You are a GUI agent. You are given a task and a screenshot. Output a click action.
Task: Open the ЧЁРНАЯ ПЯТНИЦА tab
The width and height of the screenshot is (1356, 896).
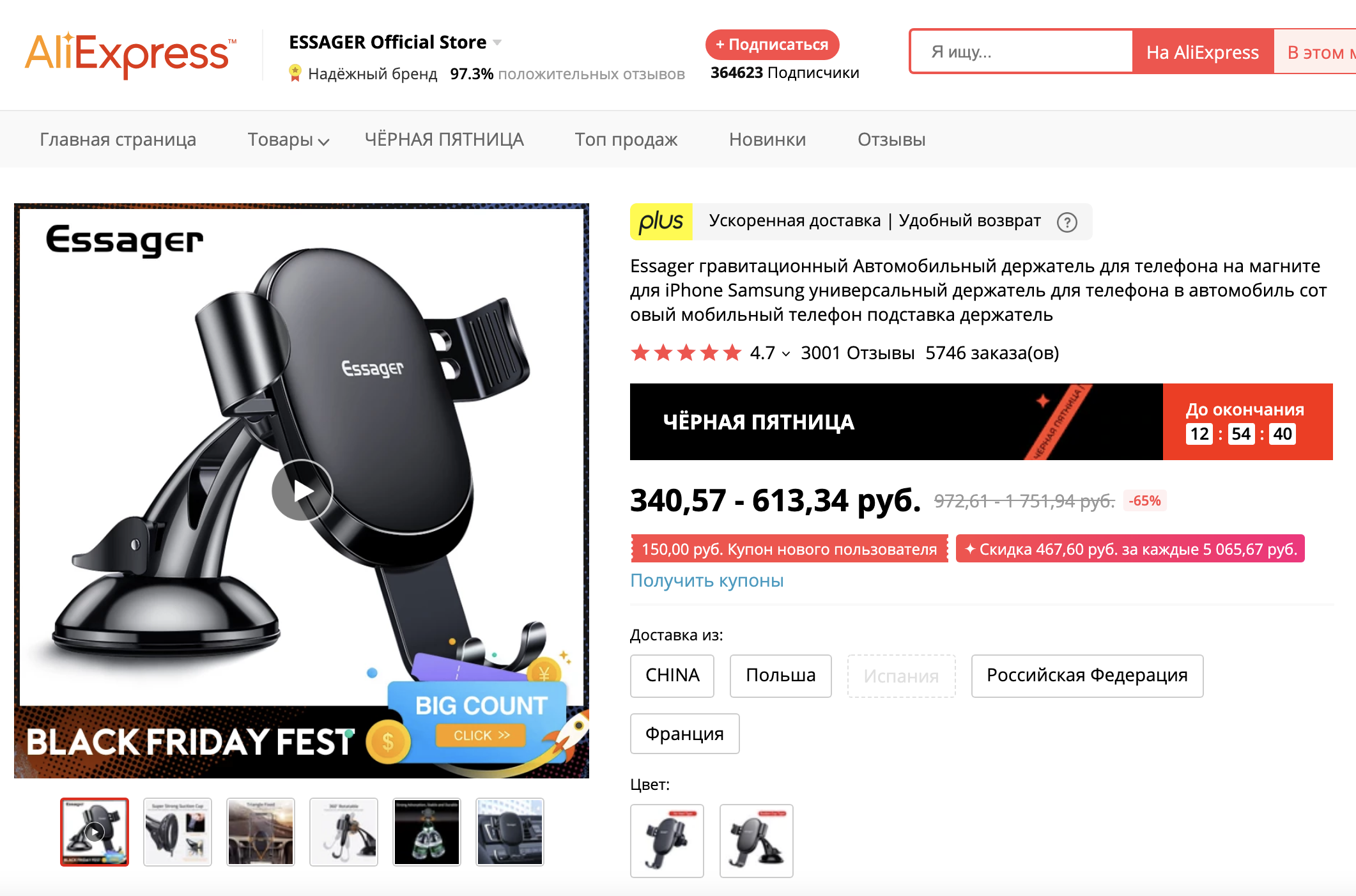point(444,139)
